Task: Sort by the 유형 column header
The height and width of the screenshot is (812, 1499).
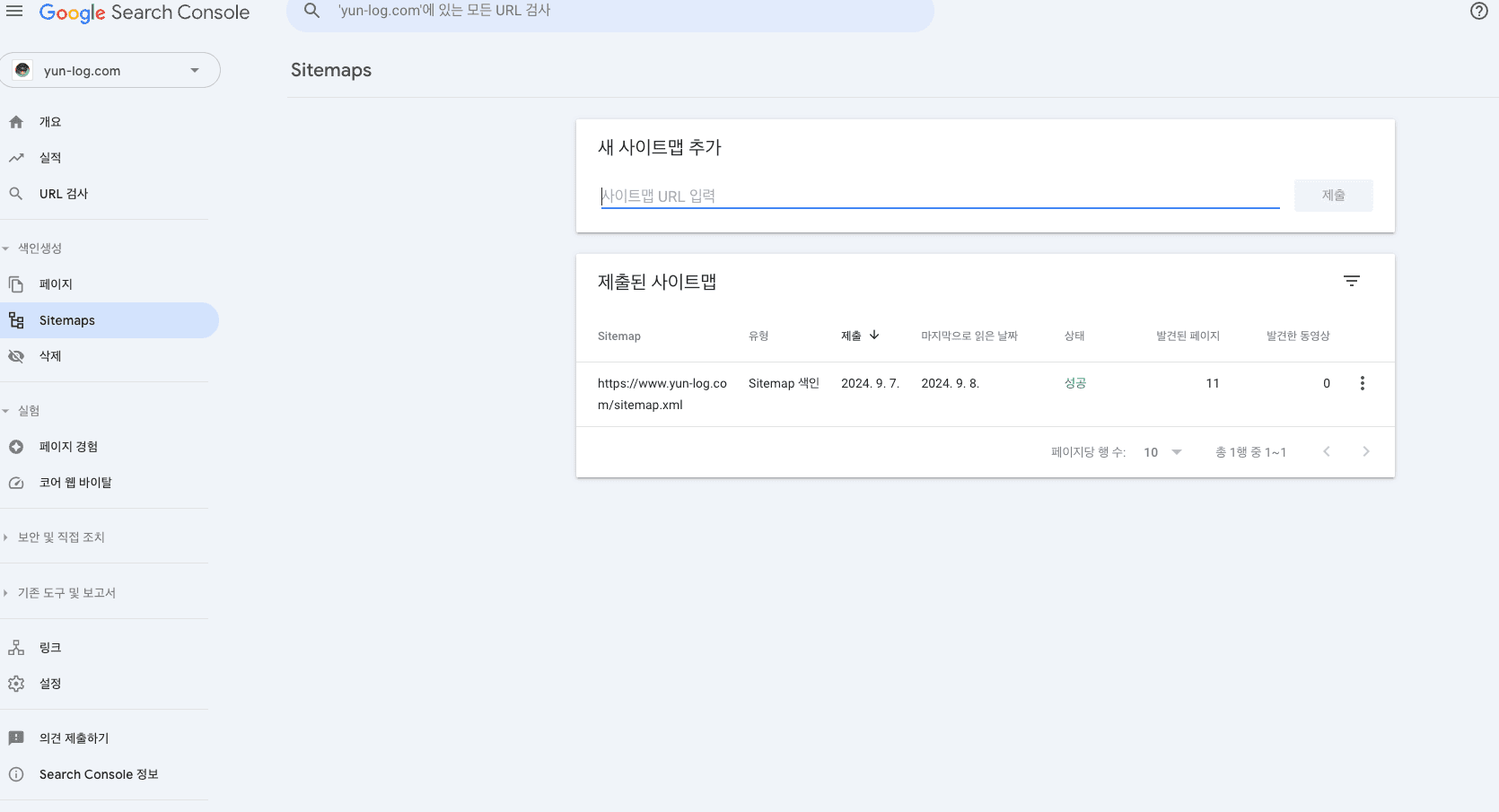Action: pyautogui.click(x=758, y=336)
